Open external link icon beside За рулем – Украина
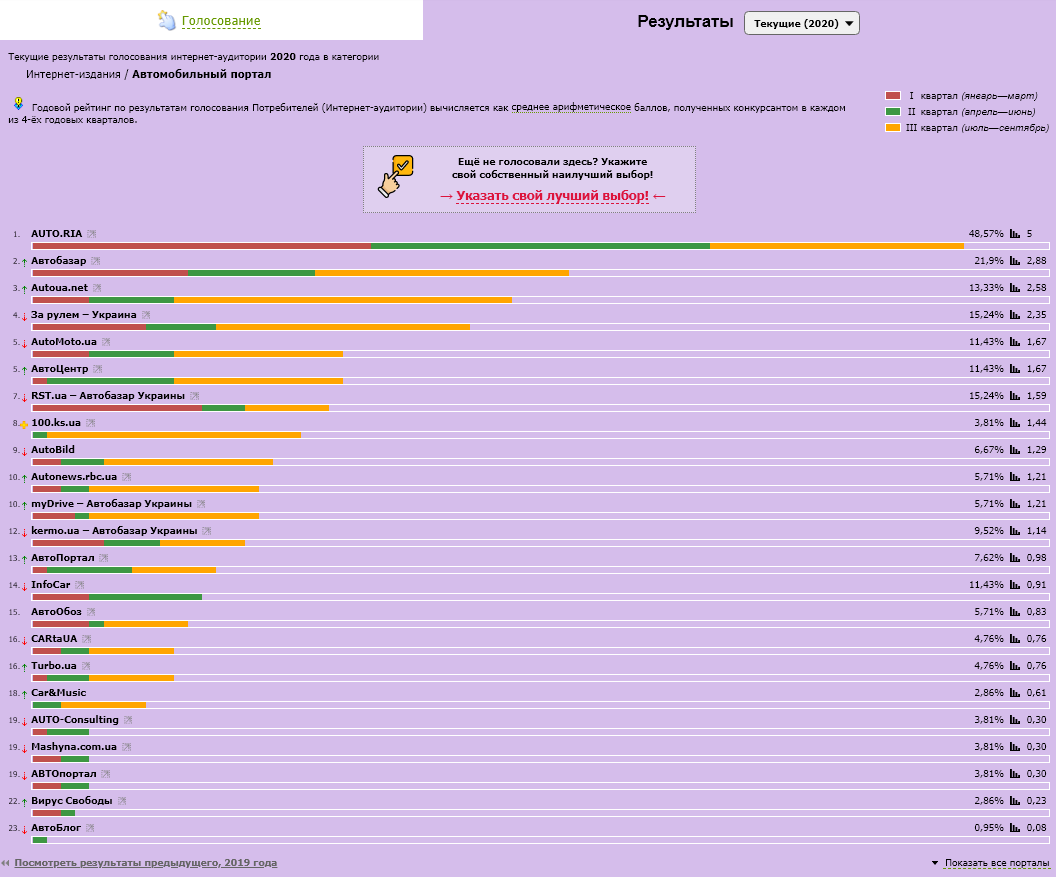1056x877 pixels. pos(146,315)
